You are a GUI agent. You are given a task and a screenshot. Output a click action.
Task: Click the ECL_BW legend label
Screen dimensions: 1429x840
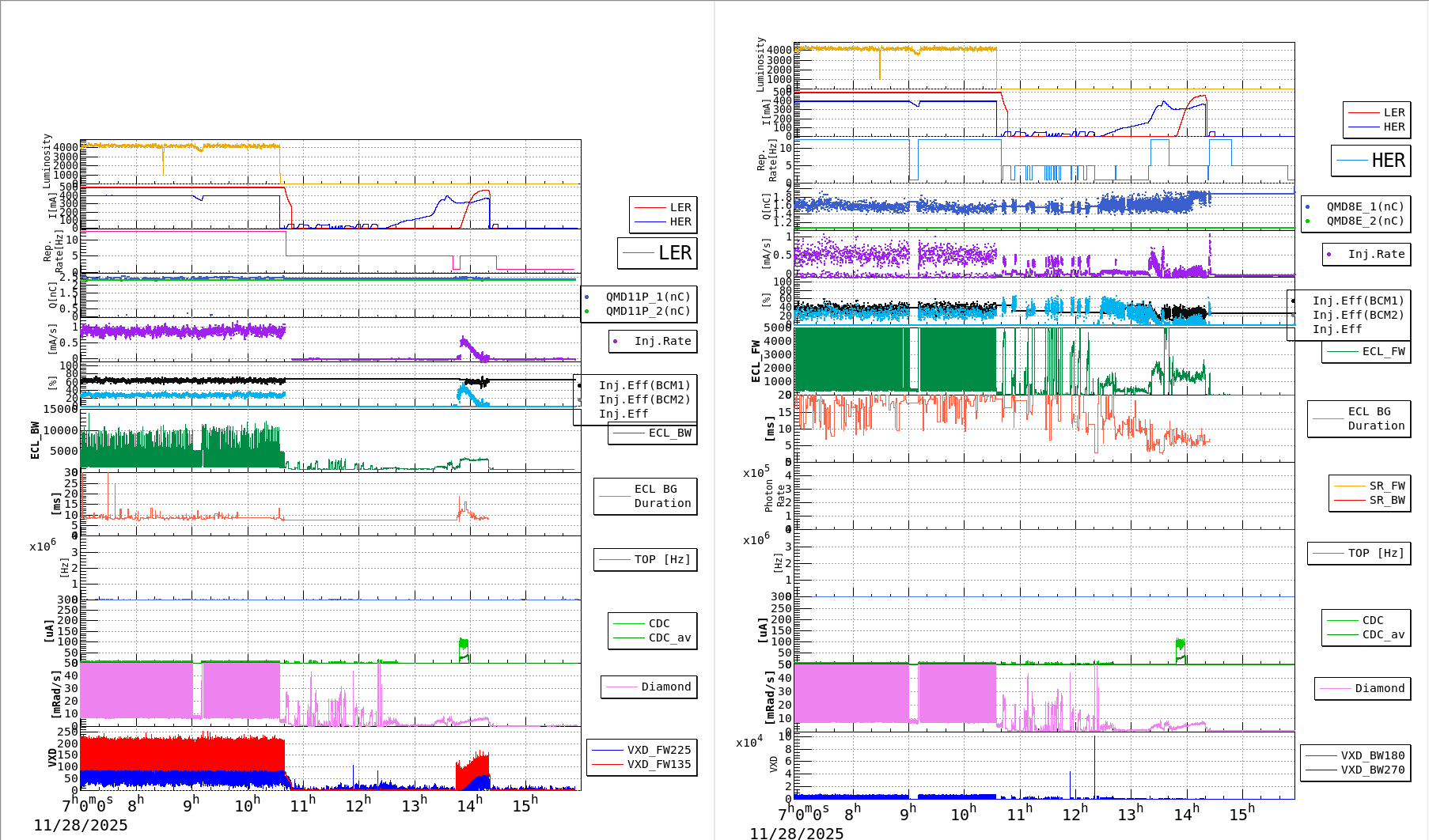669,433
